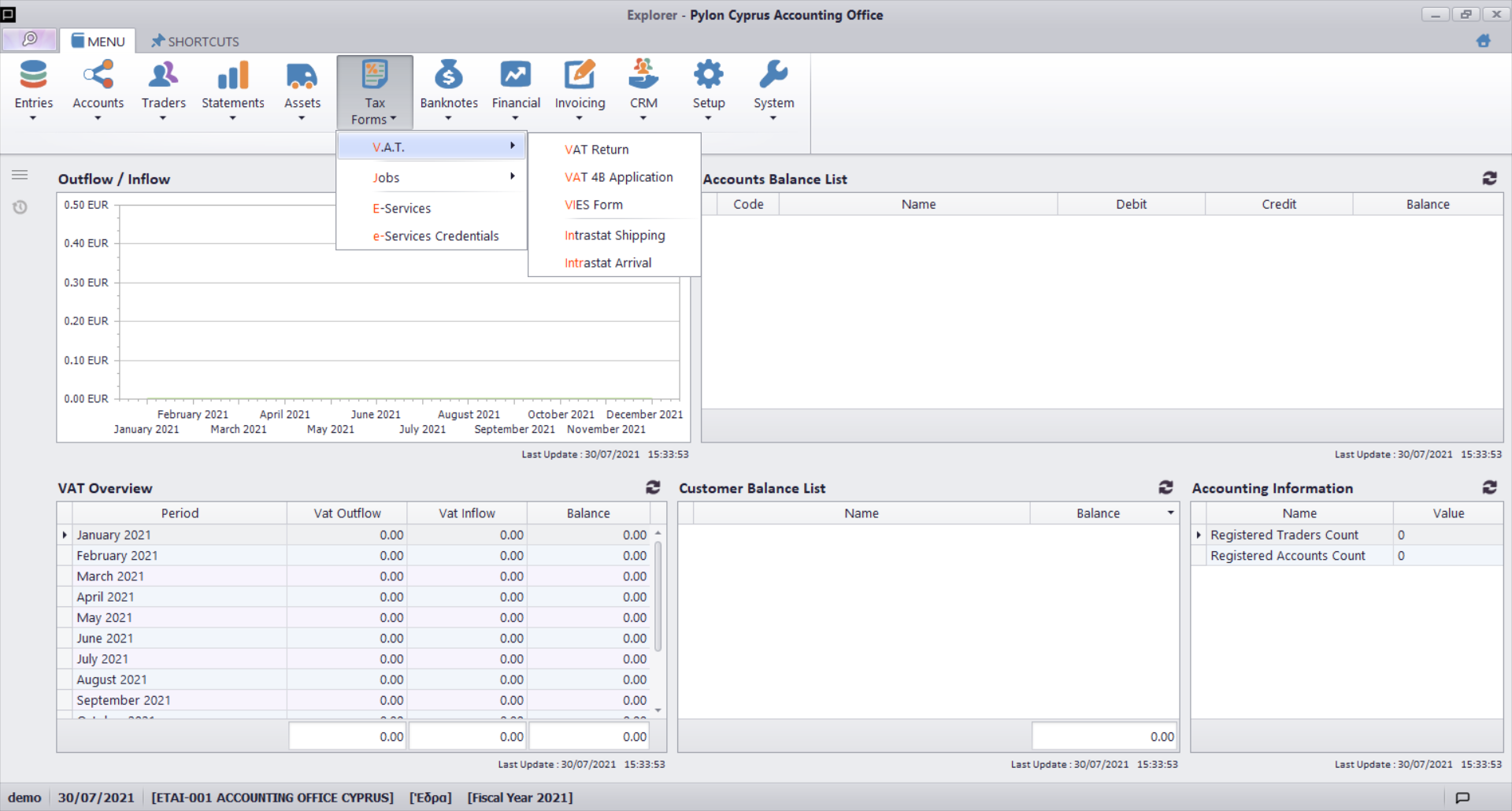Viewport: 1512px width, 811px height.
Task: Toggle the hamburger sidebar menu
Action: pyautogui.click(x=20, y=175)
